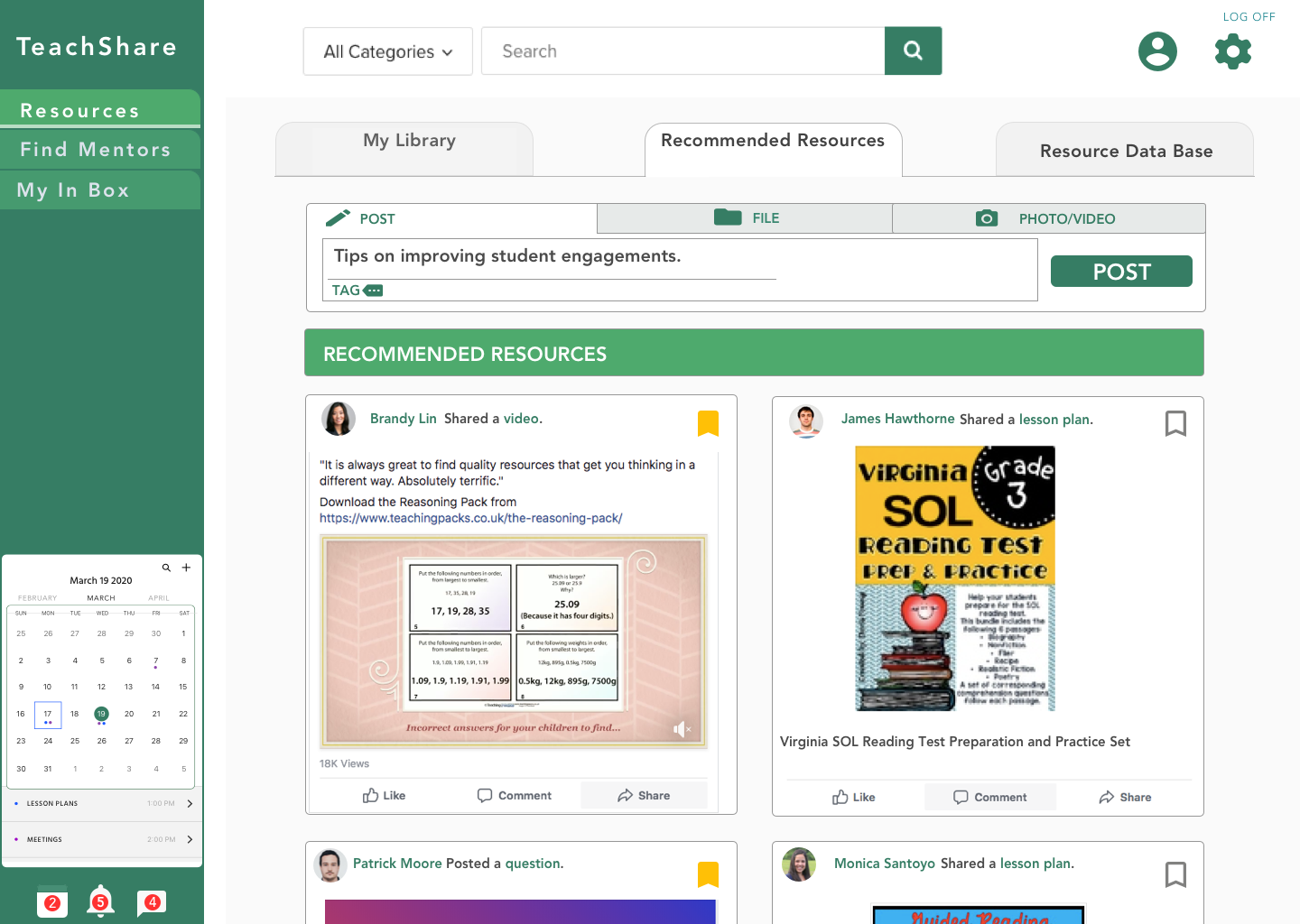
Task: Open the user profile icon
Action: (1157, 51)
